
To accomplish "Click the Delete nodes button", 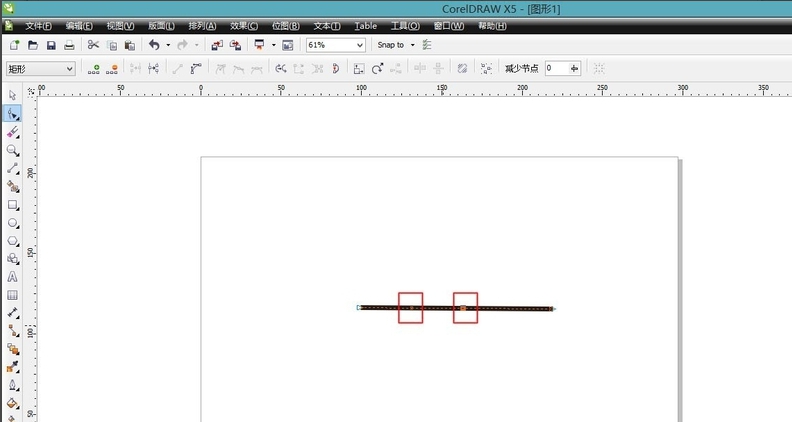I will (x=112, y=69).
